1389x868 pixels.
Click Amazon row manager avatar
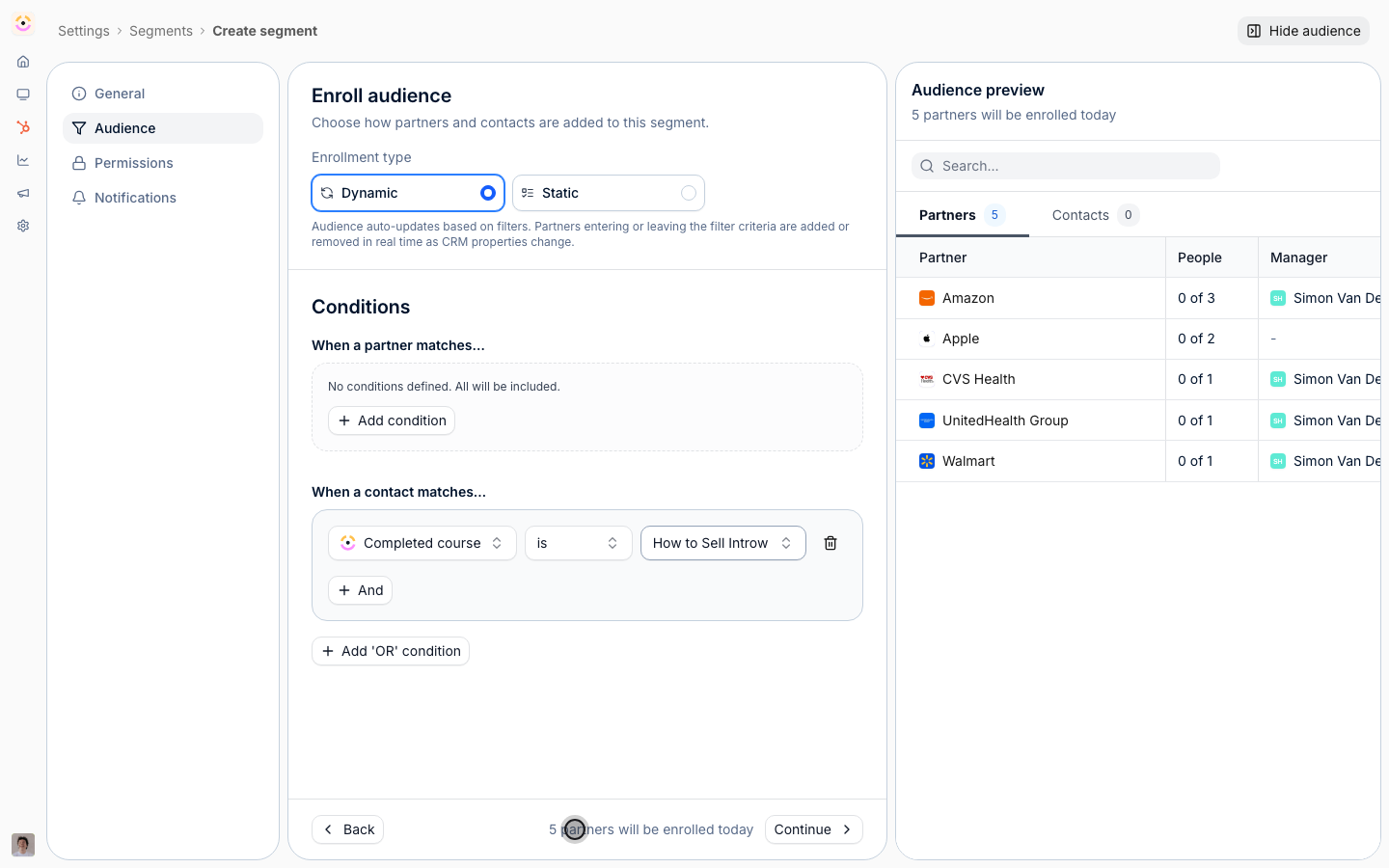pos(1278,298)
